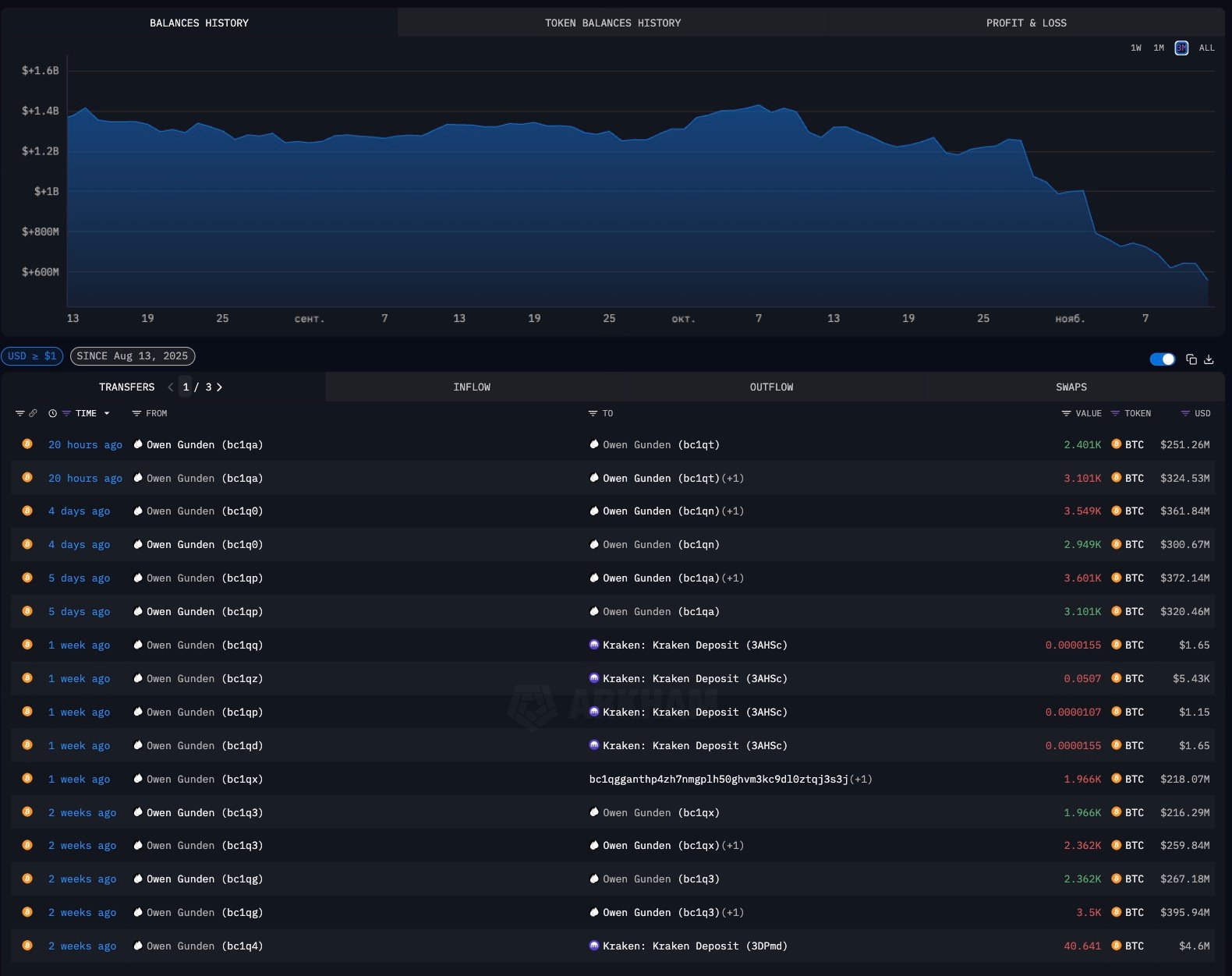Click the copy icon above the transfers table
Image resolution: width=1232 pixels, height=976 pixels.
pyautogui.click(x=1191, y=359)
